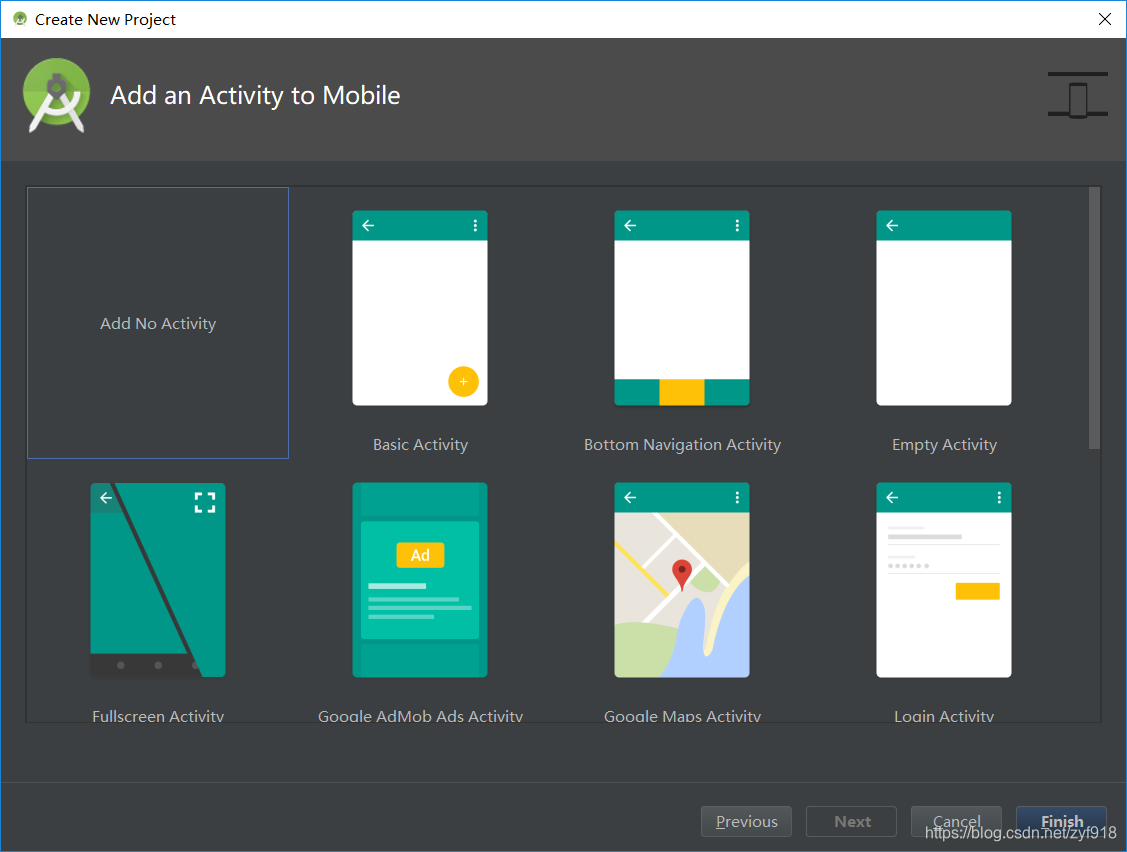Choose the Bottom Navigation Activity thumbnail
Screen dimensions: 1127x852
pos(681,308)
